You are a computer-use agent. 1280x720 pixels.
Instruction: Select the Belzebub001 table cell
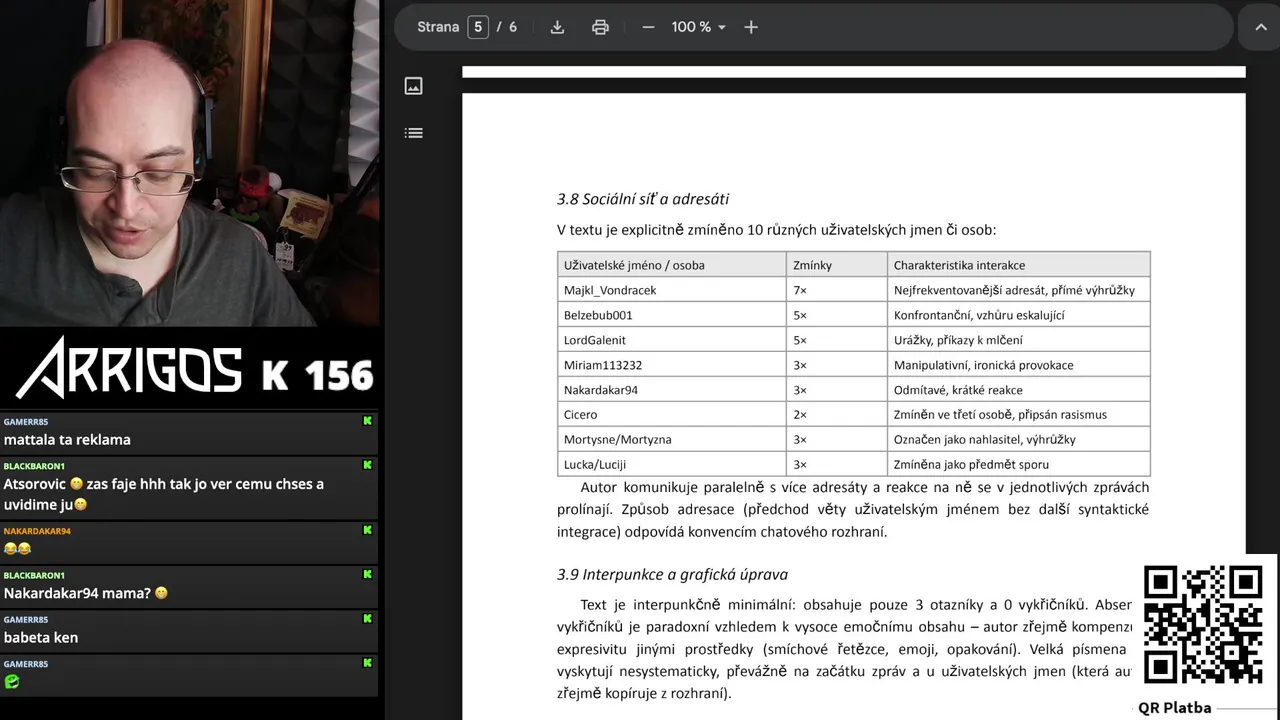click(672, 315)
